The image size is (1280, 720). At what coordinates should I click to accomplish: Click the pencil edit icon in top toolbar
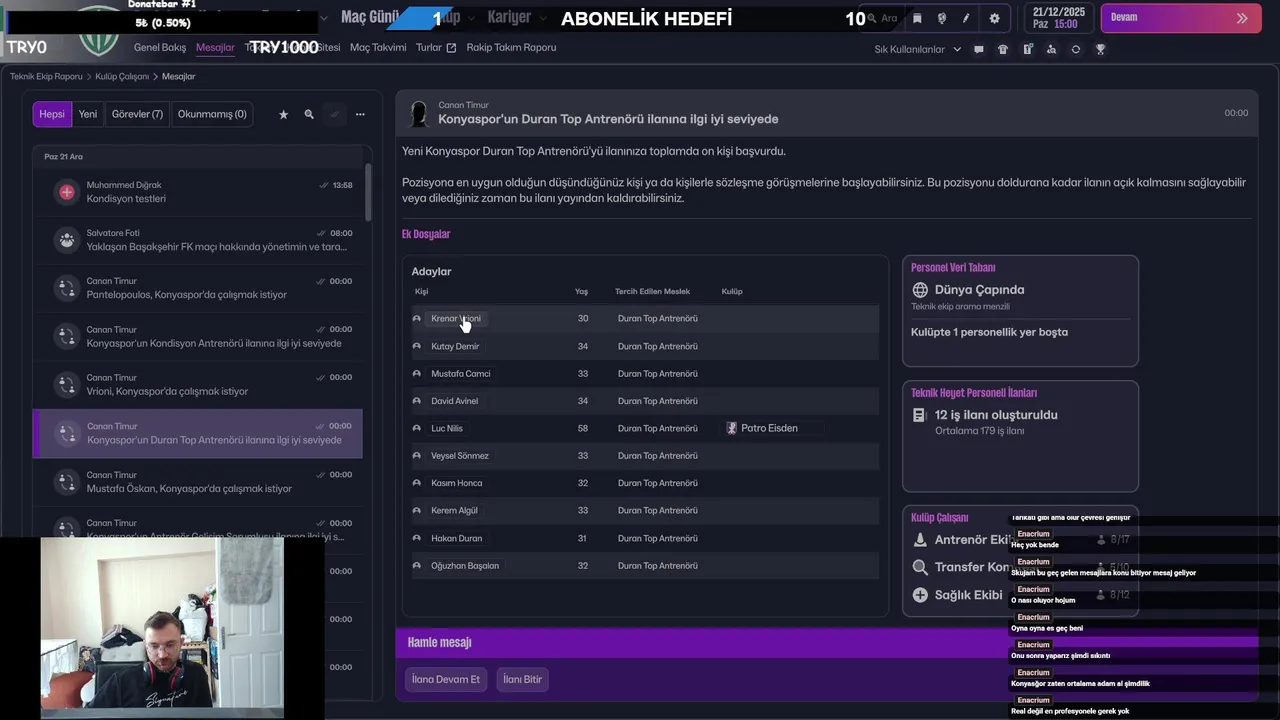966,18
